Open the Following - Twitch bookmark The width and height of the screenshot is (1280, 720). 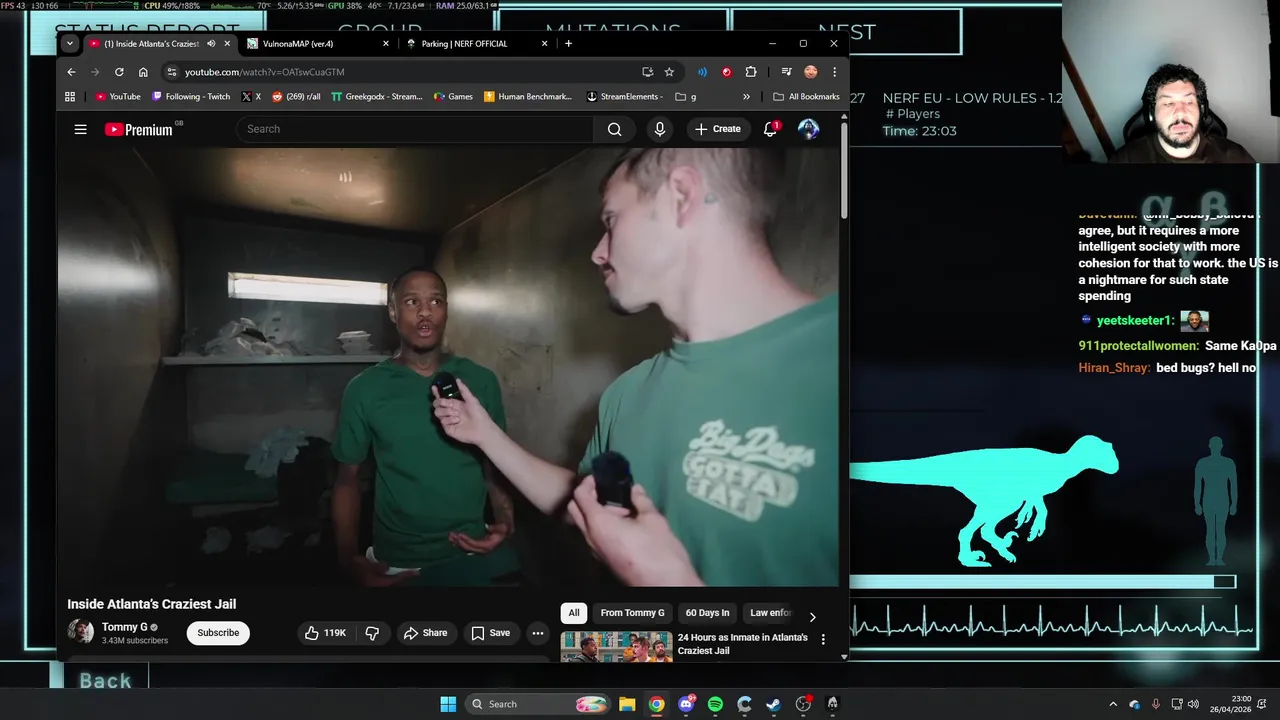(x=191, y=97)
